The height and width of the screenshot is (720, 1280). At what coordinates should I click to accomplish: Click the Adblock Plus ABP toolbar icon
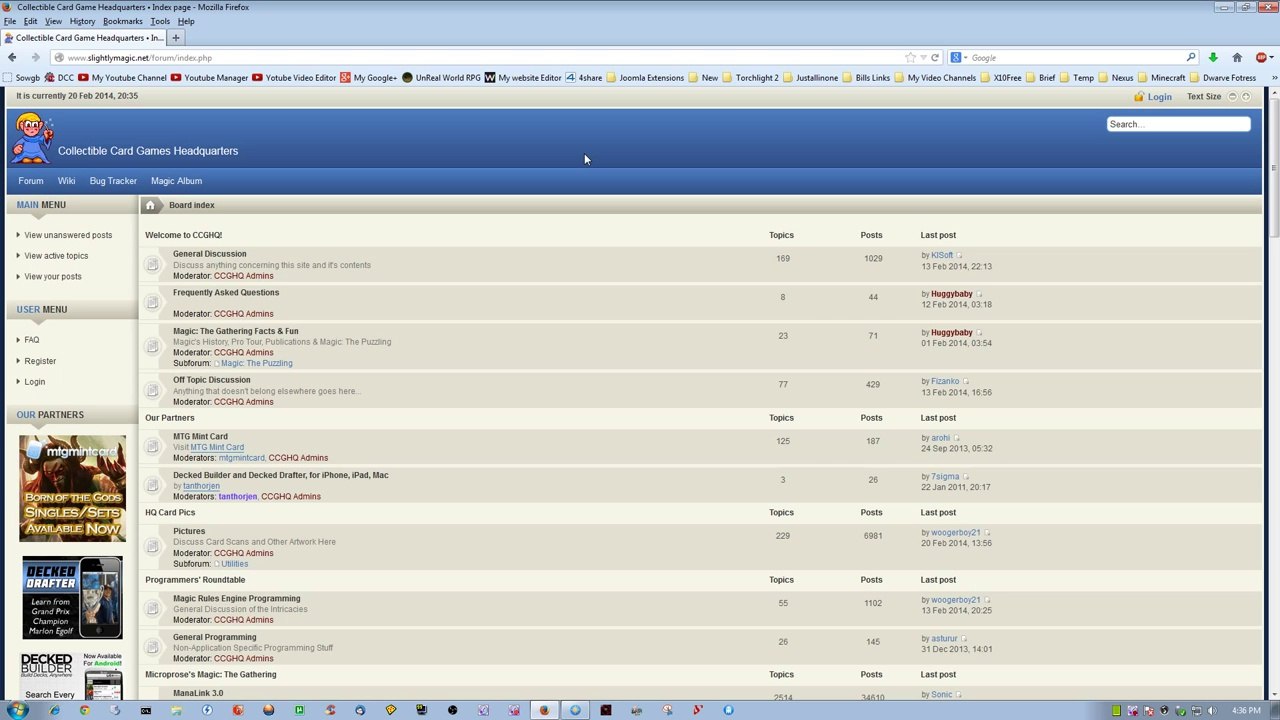(x=1261, y=58)
